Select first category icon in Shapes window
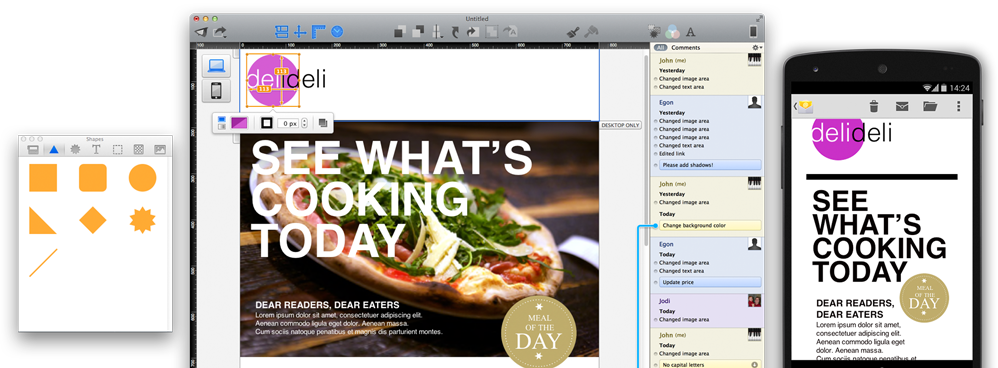This screenshot has width=998, height=368. point(34,150)
